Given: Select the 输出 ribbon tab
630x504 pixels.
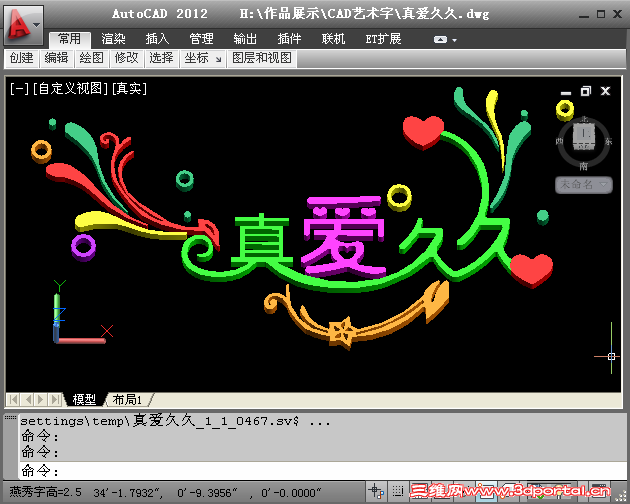Looking at the screenshot, I should 245,39.
